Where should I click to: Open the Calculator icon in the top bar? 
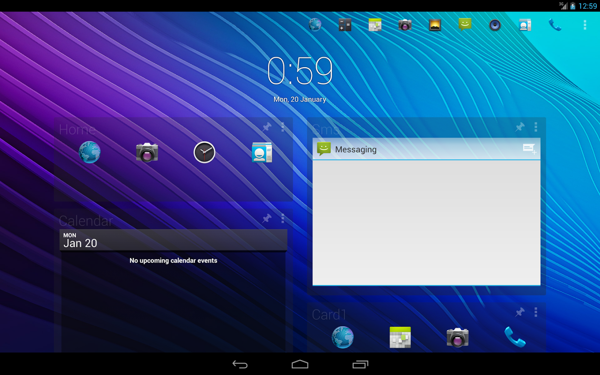click(345, 25)
